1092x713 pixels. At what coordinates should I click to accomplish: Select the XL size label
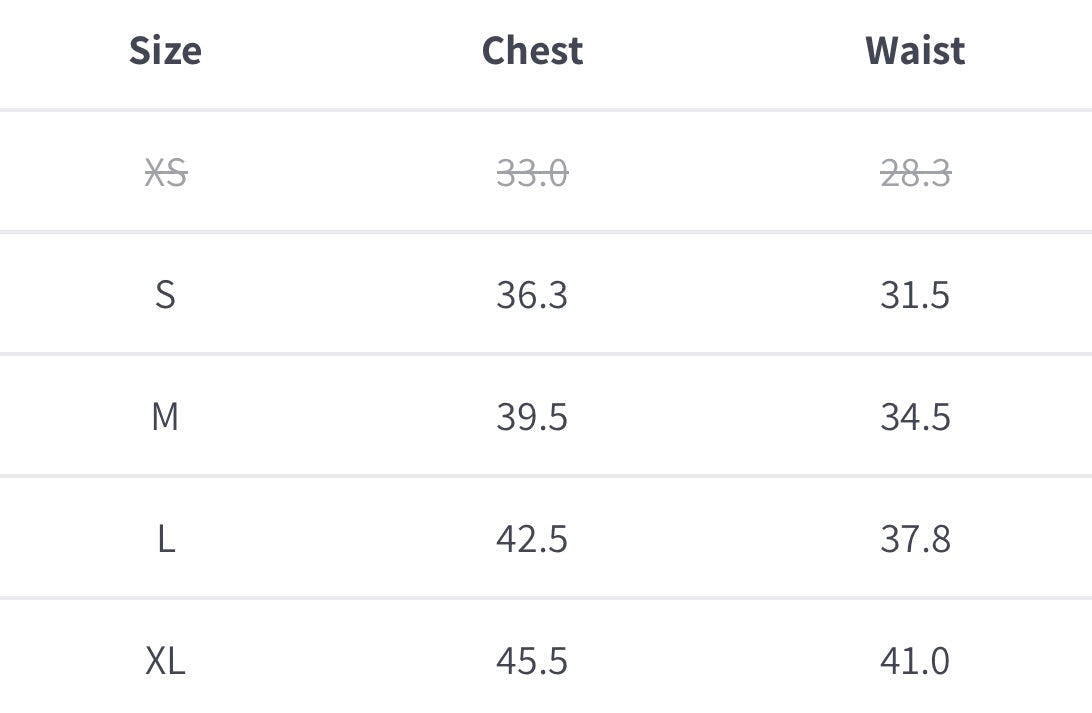165,661
